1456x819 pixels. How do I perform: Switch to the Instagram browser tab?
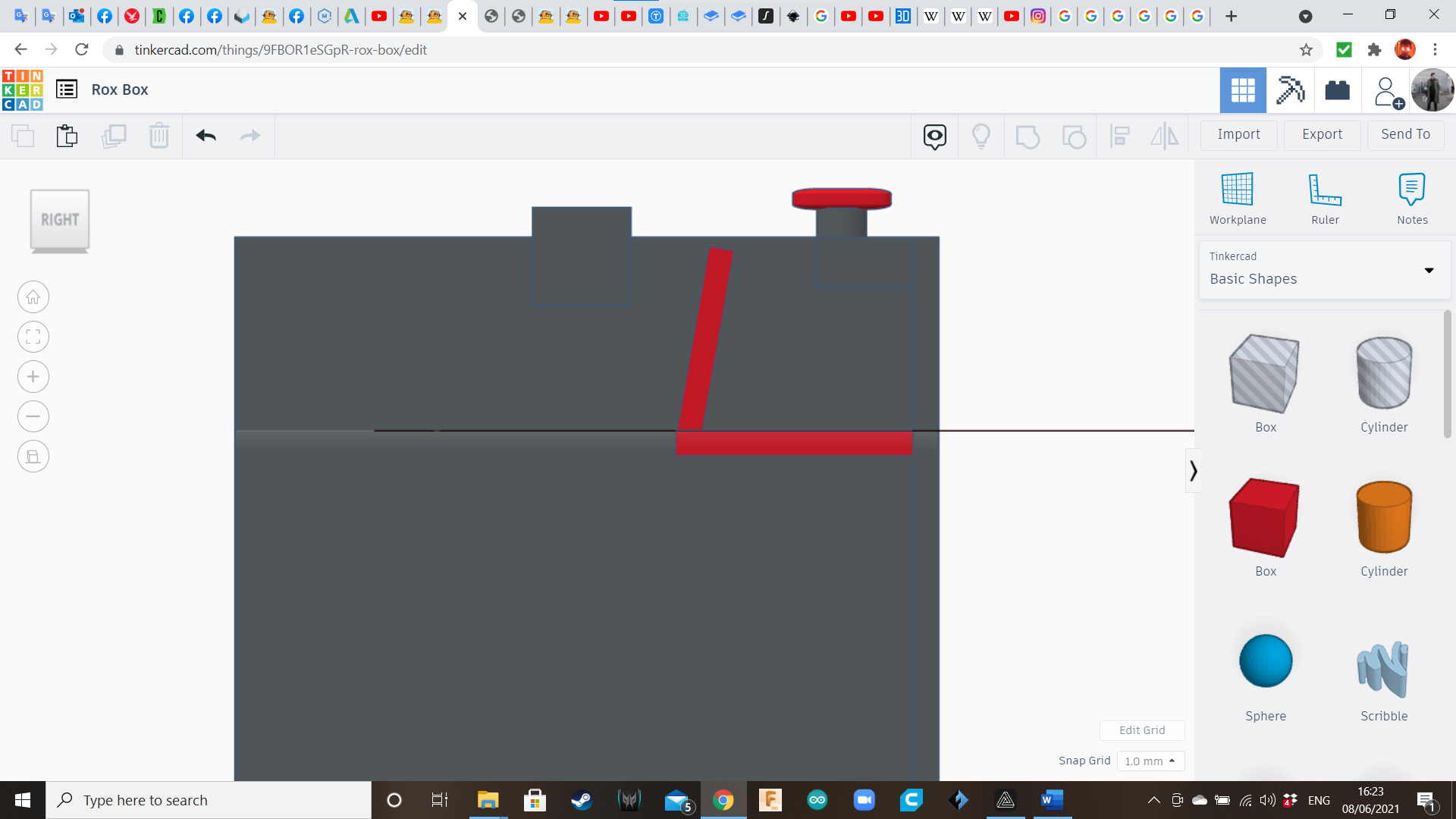pyautogui.click(x=1038, y=15)
